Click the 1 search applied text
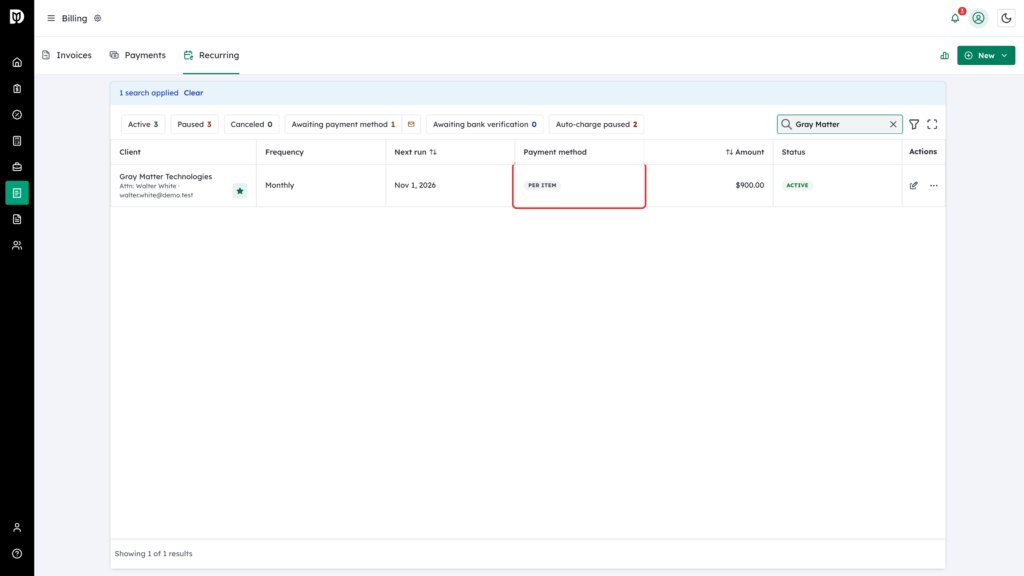The image size is (1024, 576). pos(148,93)
